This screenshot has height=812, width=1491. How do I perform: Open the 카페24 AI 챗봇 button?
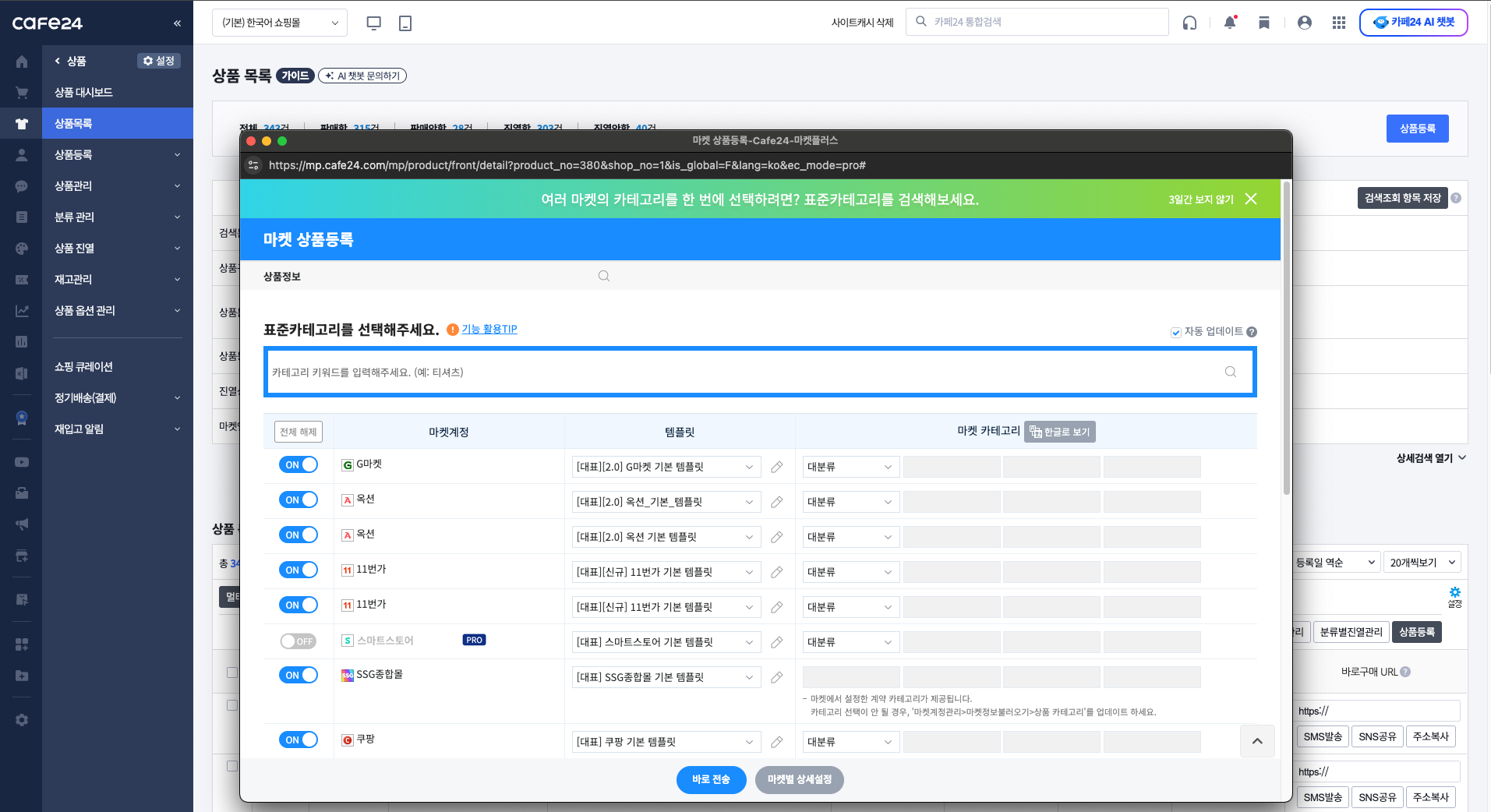(1414, 23)
